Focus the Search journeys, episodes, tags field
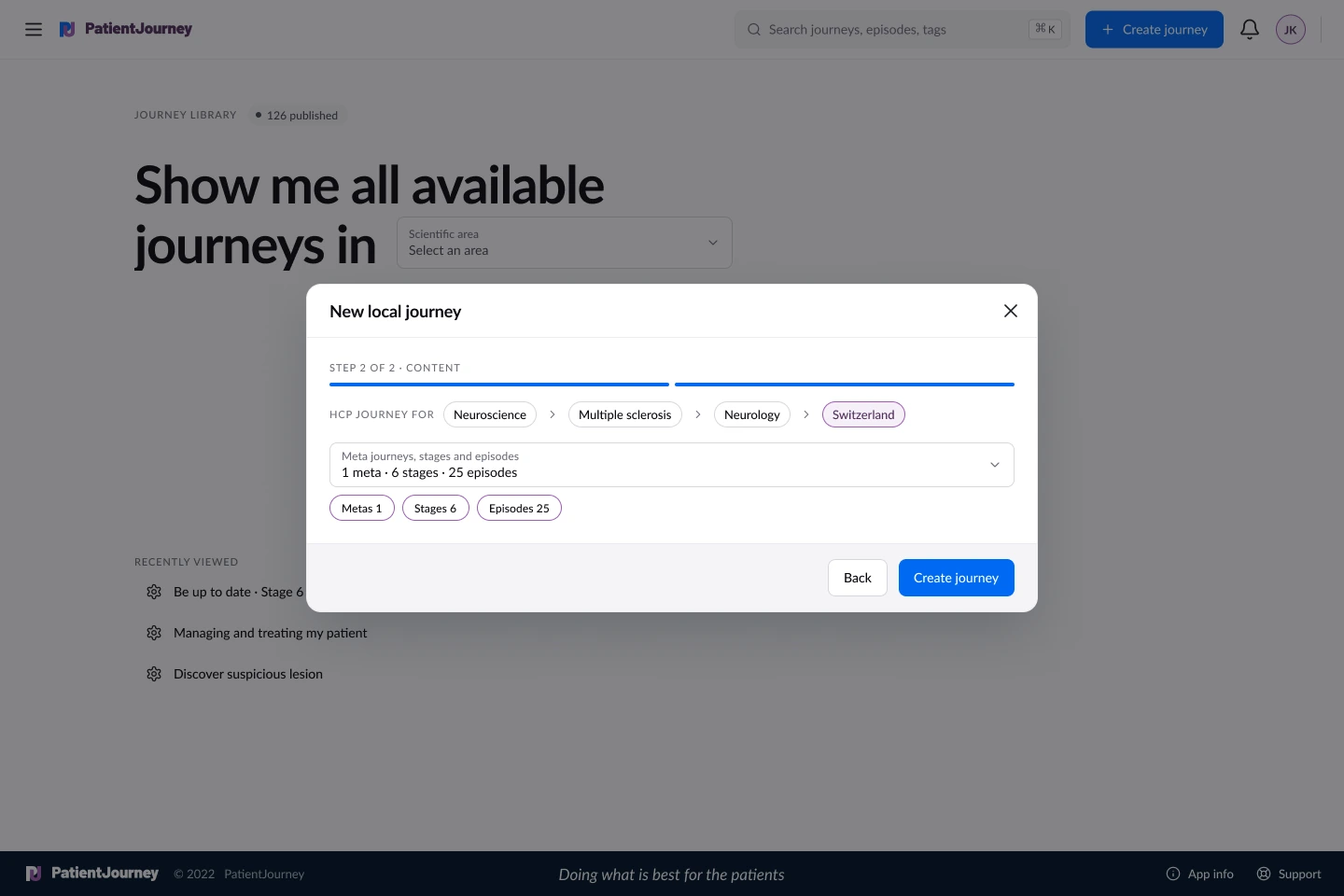Viewport: 1344px width, 896px height. click(x=903, y=29)
